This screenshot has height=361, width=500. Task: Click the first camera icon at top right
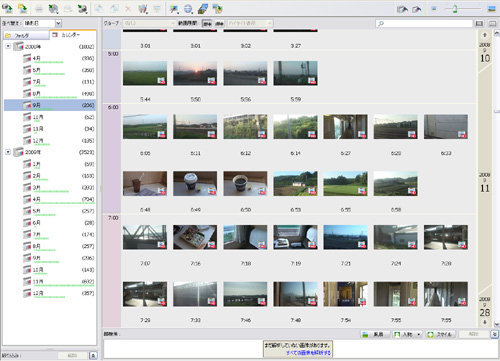(402, 9)
